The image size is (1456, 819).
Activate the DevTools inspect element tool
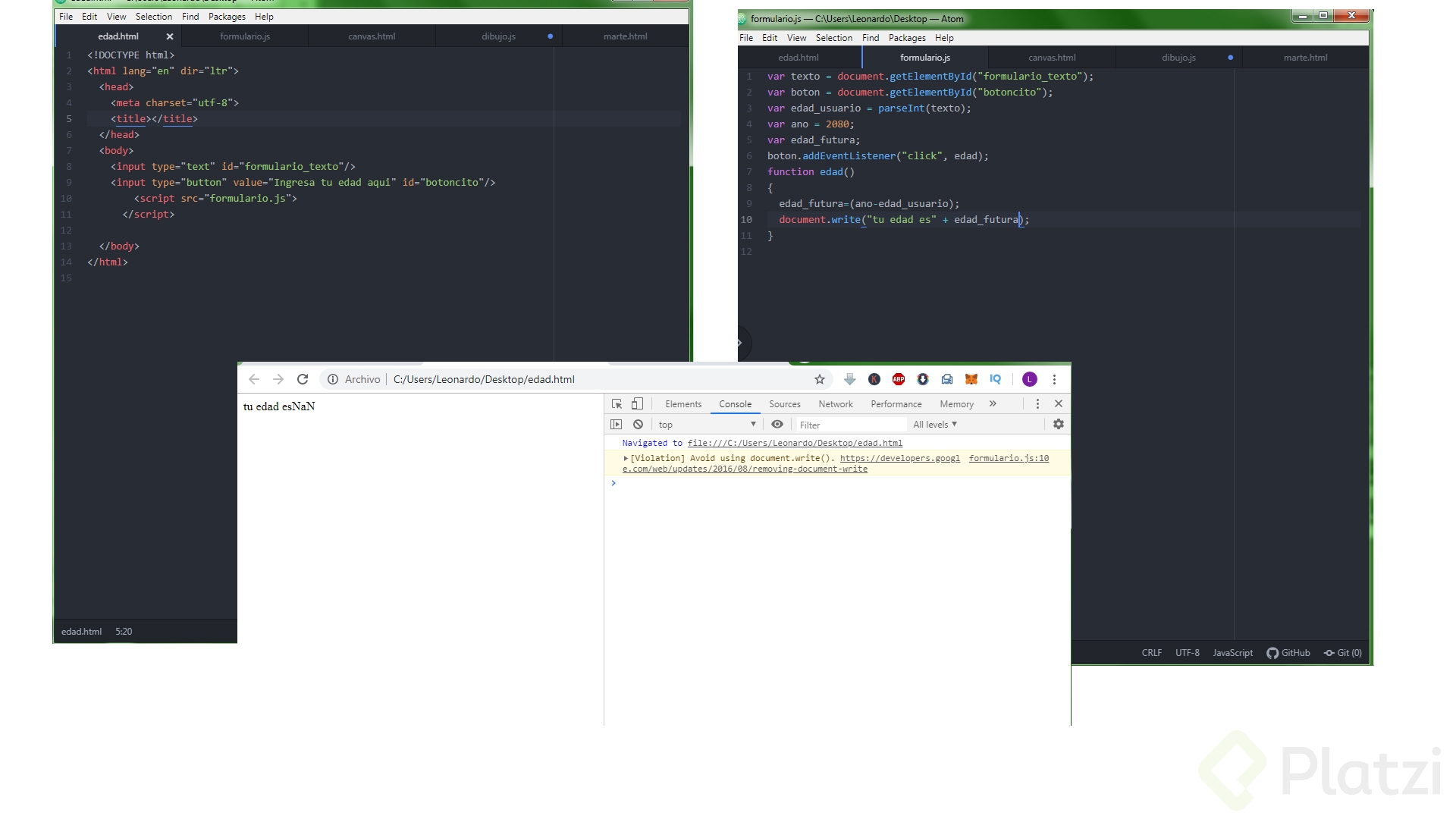[x=617, y=404]
